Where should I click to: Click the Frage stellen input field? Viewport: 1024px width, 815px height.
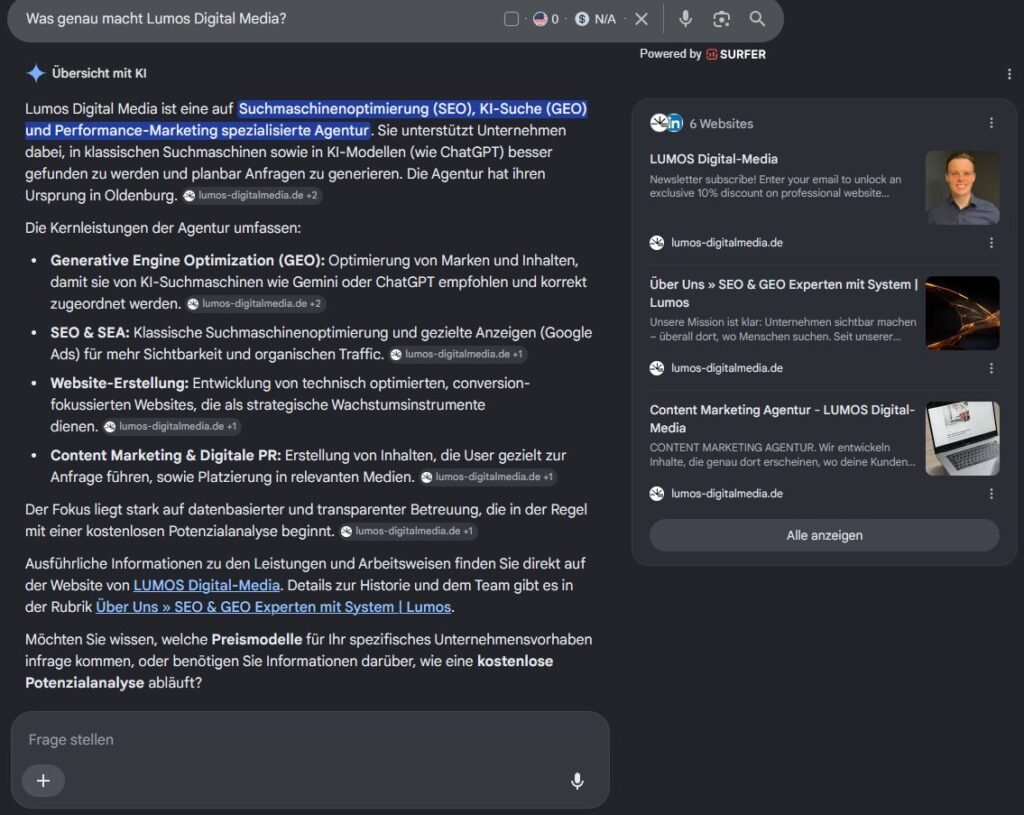click(310, 740)
